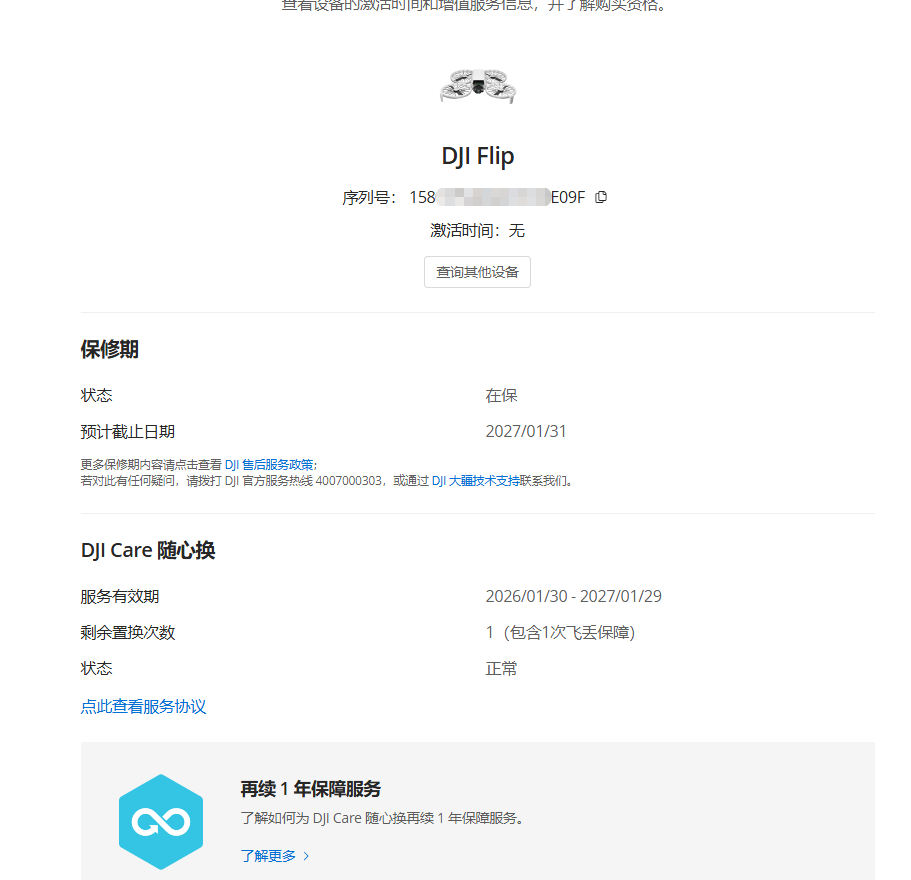The height and width of the screenshot is (880, 911).
Task: Click the blurred serial number field
Action: click(x=493, y=197)
